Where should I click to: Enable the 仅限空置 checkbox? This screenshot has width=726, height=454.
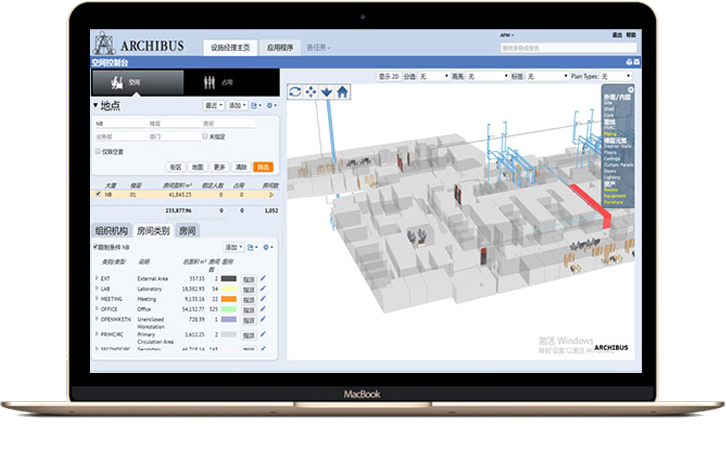(98, 150)
